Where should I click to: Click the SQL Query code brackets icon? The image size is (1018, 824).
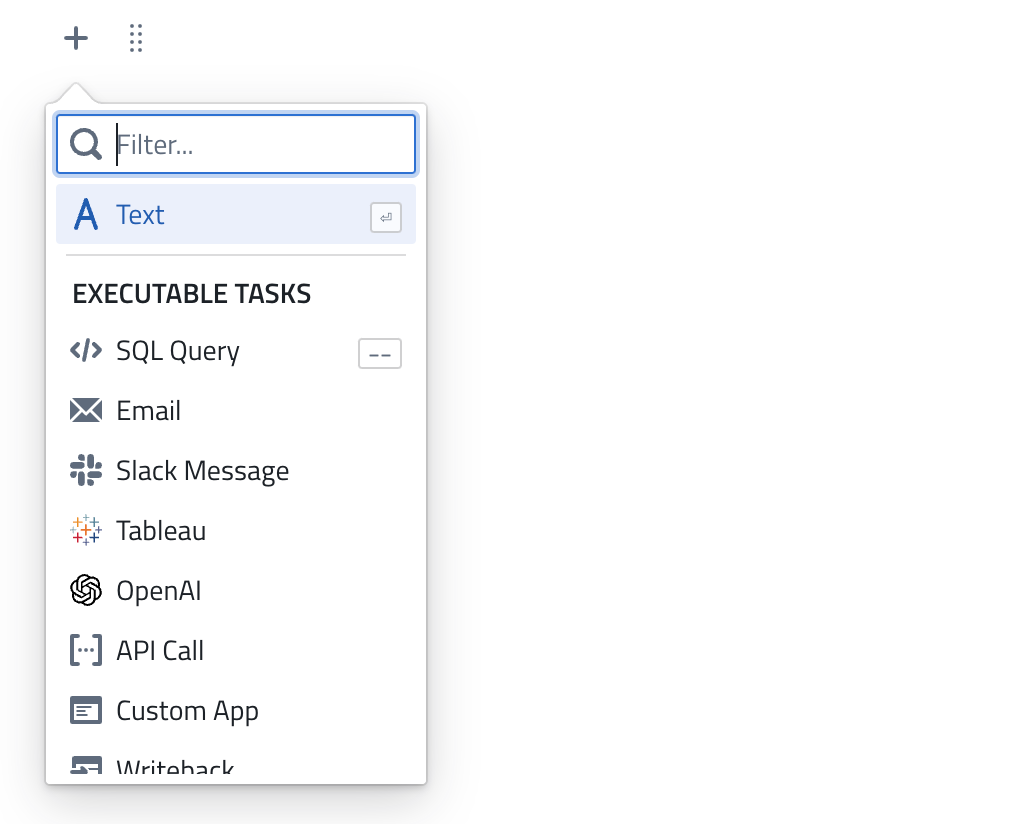[86, 351]
